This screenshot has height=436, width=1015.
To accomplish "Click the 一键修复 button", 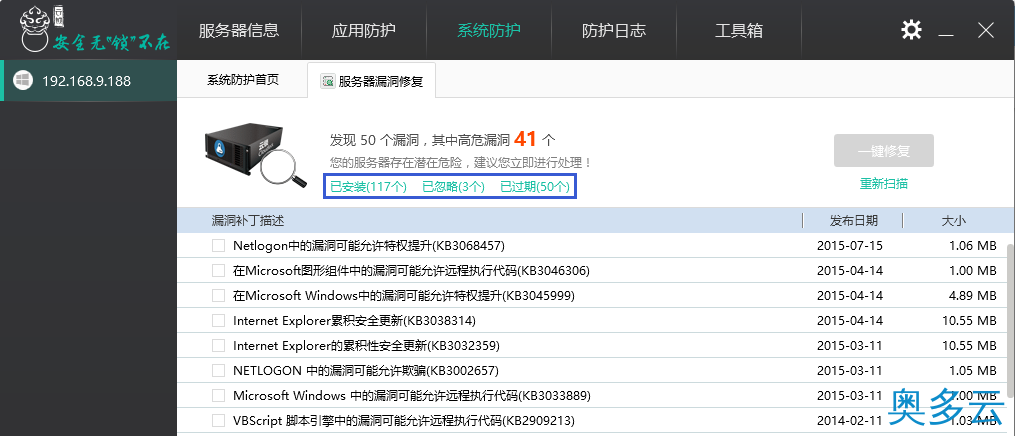I will (884, 151).
